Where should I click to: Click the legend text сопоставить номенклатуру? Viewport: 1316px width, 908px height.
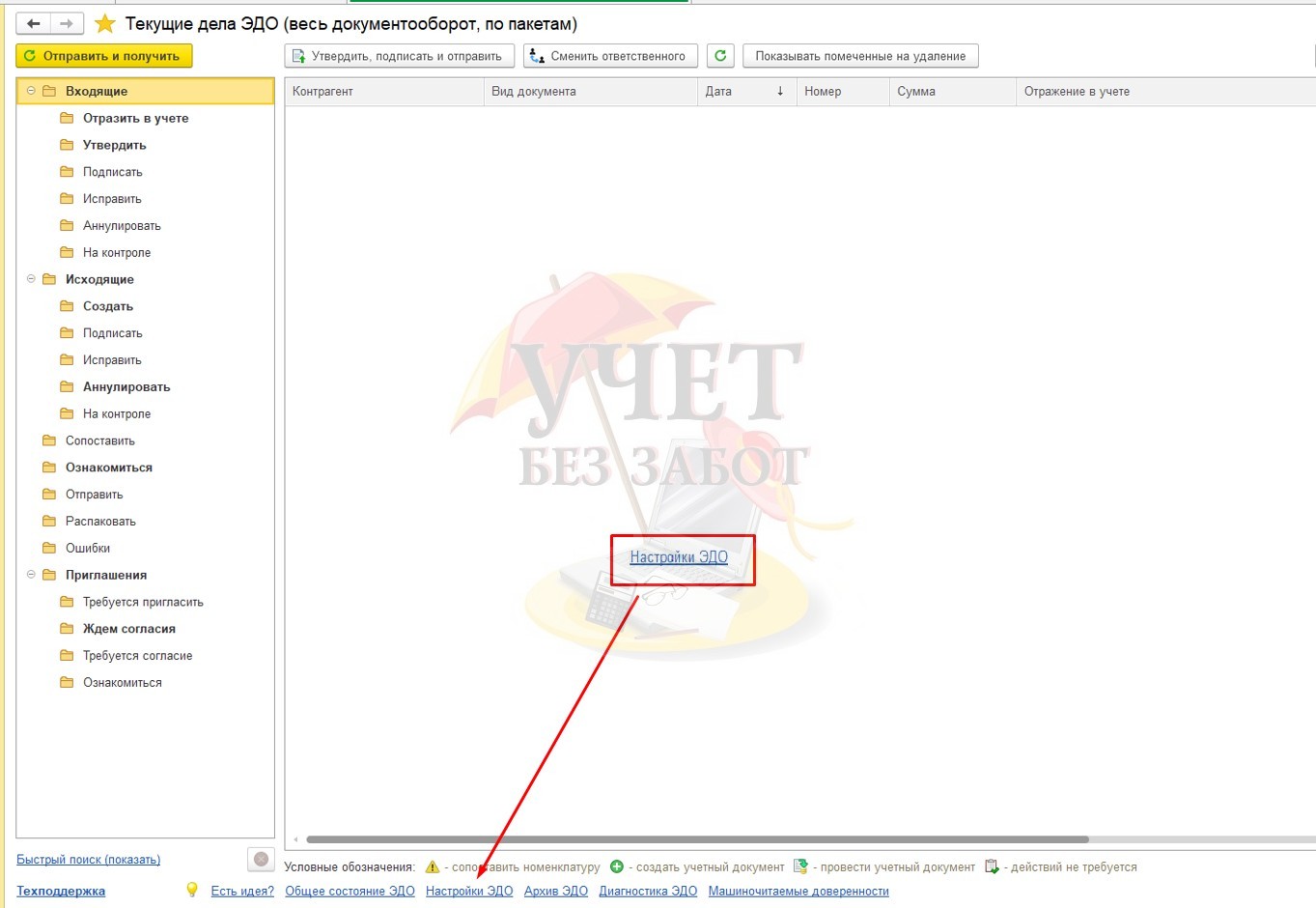tap(526, 867)
